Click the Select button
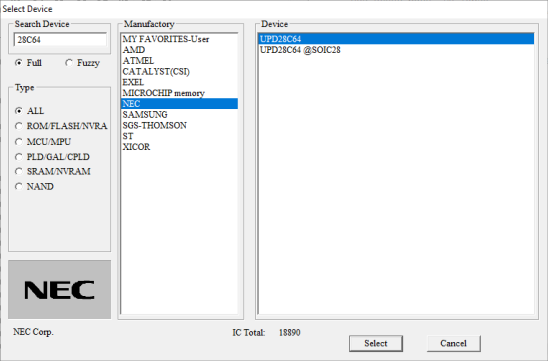Screen dimensions: 548x361 pos(376,344)
